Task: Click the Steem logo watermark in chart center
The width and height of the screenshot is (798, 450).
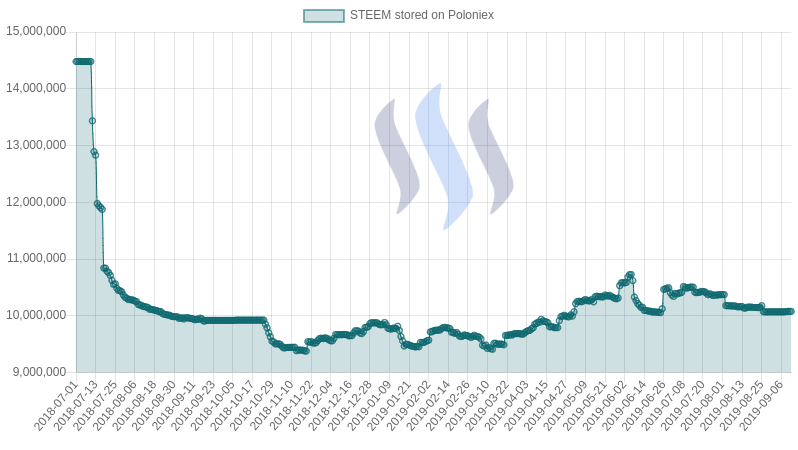Action: [444, 156]
